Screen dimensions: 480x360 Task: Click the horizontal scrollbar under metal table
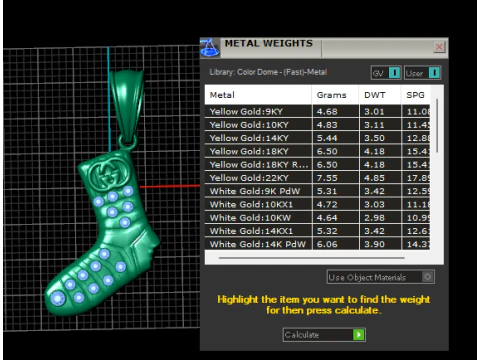point(312,258)
